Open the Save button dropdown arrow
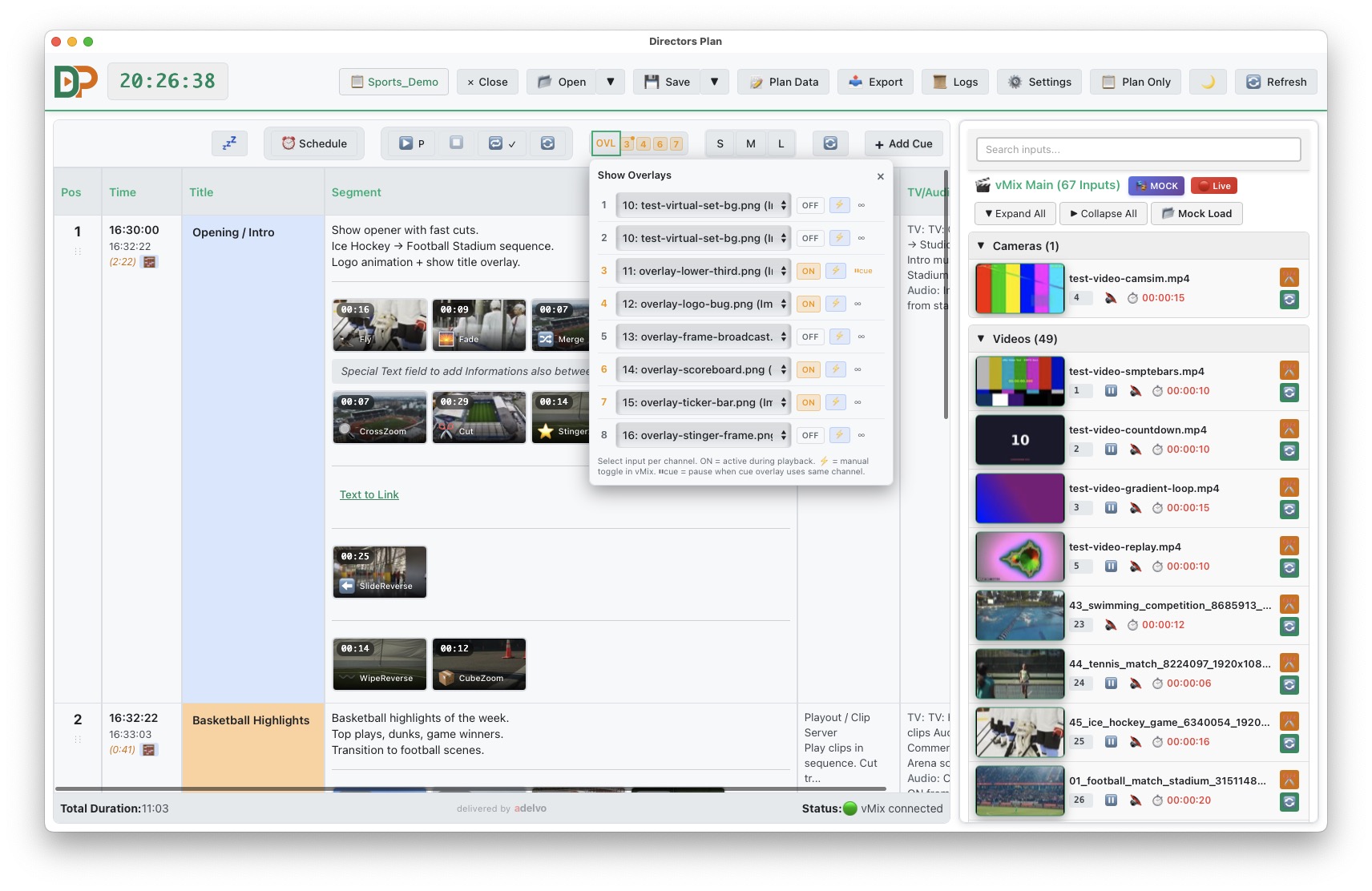This screenshot has height=891, width=1372. point(714,81)
